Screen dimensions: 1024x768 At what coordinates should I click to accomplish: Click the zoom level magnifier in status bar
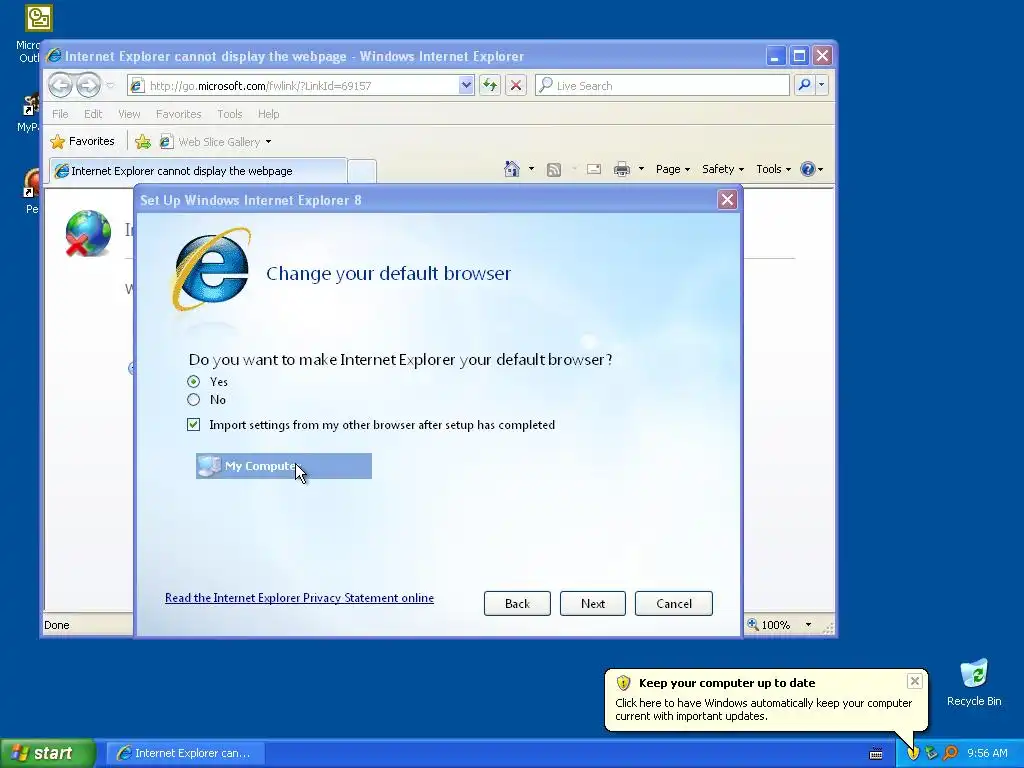[753, 624]
